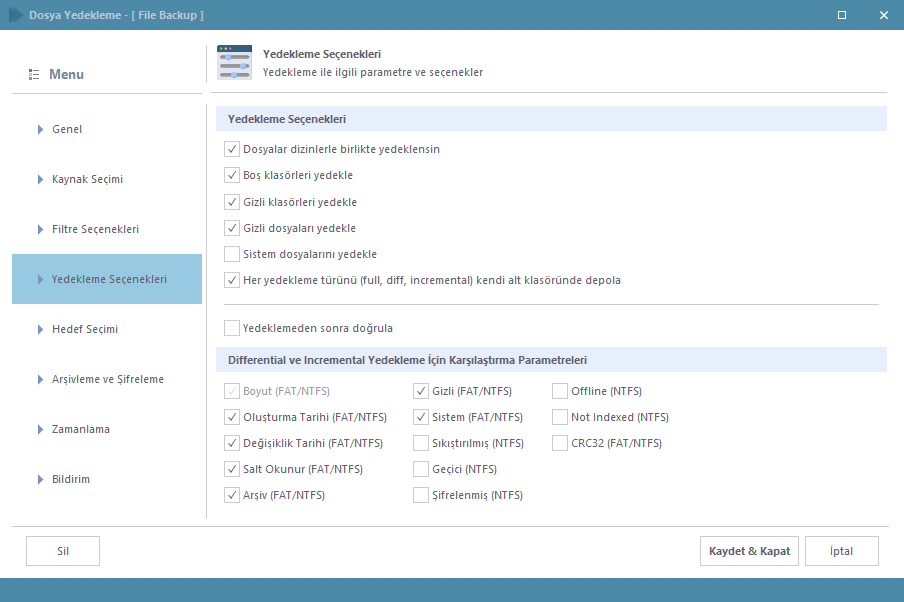This screenshot has width=904, height=602.
Task: Enable CRC32 (FAT/NTFS) comparison checkbox
Action: tap(560, 443)
